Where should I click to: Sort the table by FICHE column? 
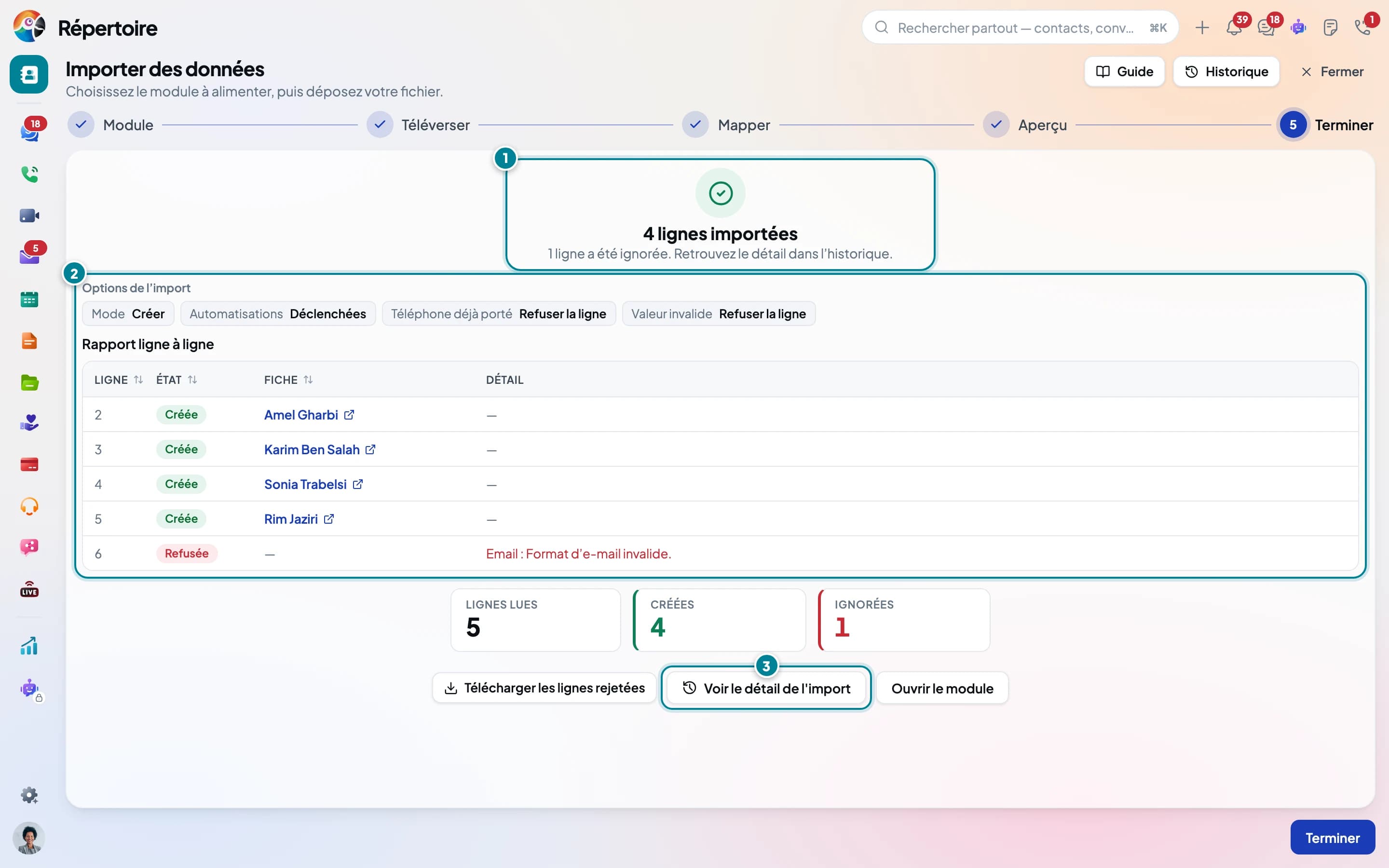(x=289, y=380)
